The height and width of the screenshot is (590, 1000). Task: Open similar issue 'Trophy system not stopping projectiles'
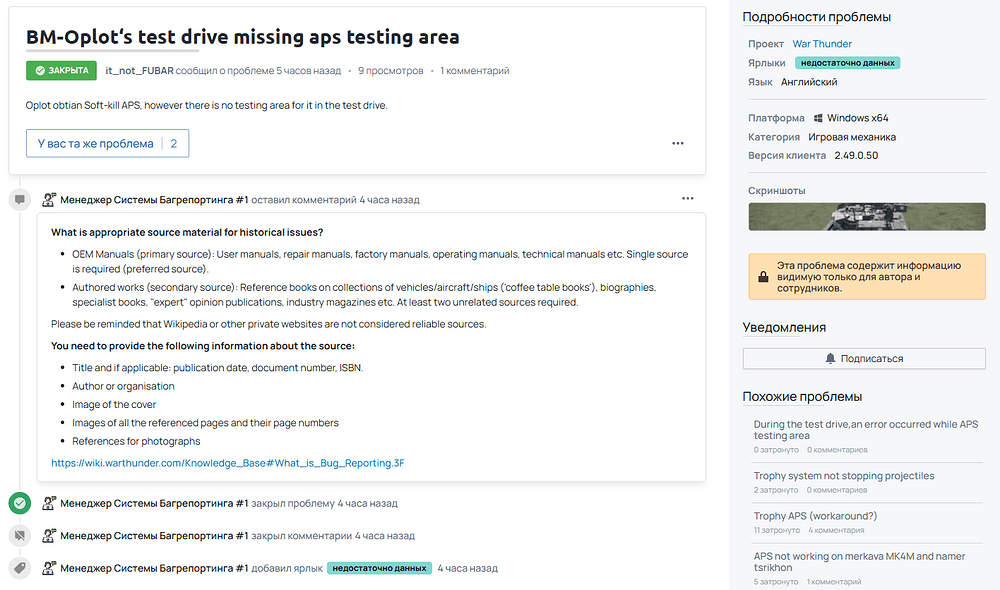[844, 476]
